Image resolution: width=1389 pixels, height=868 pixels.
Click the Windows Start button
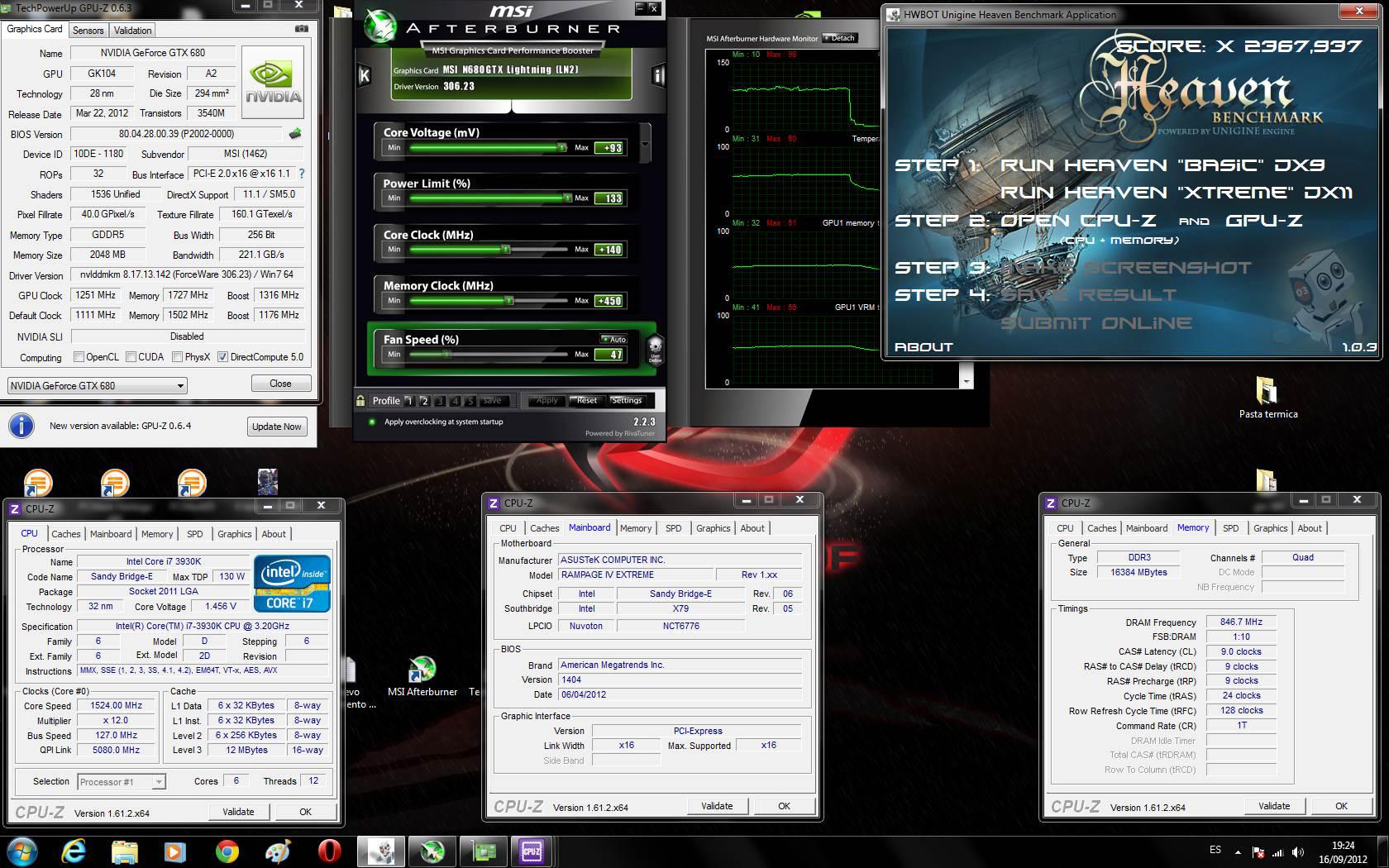click(21, 851)
